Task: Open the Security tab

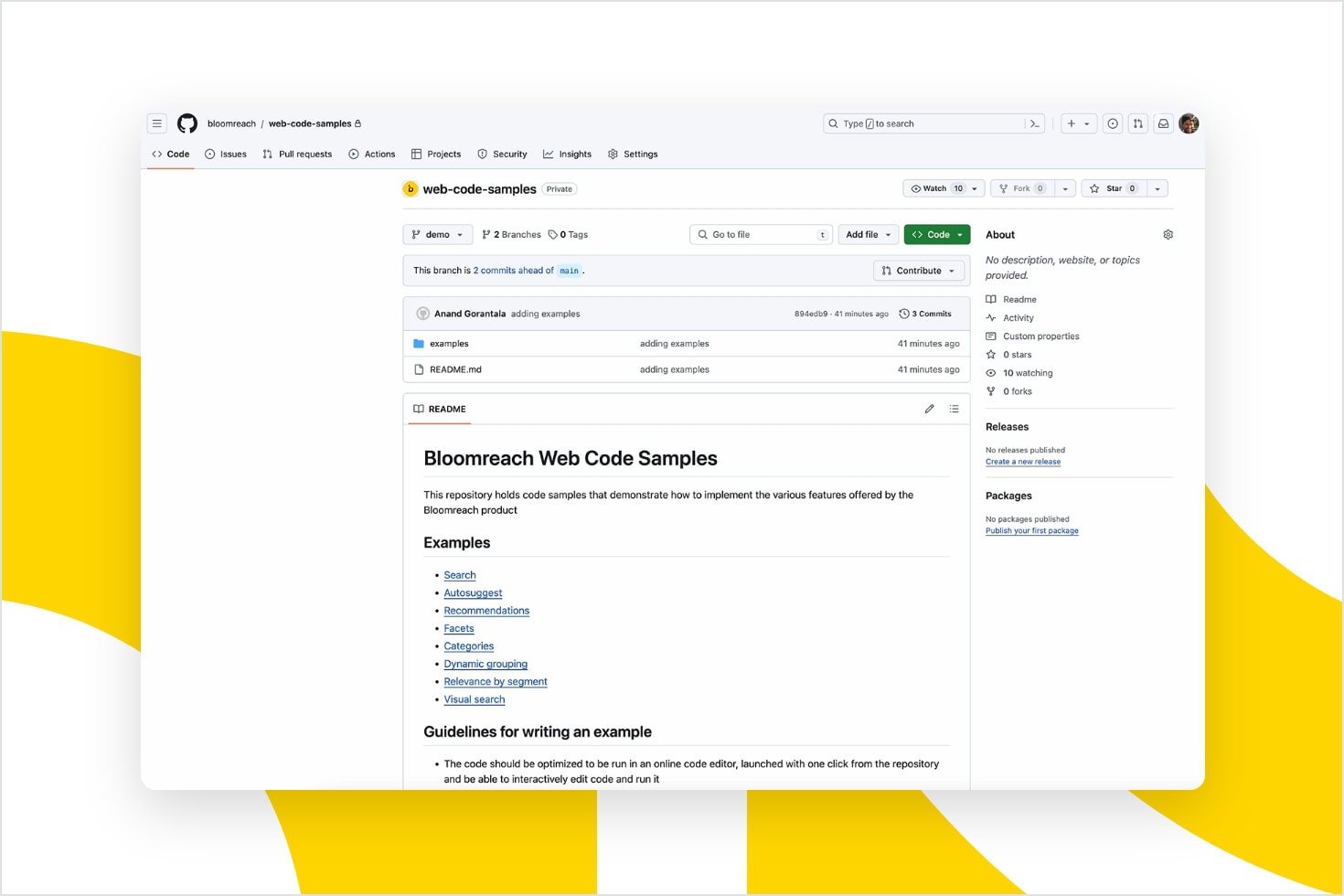Action: 502,154
